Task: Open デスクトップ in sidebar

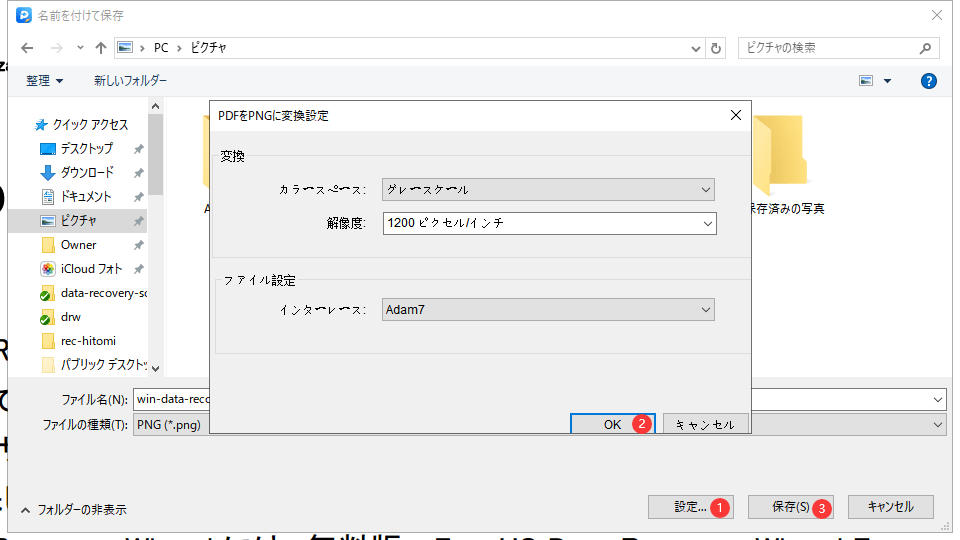Action: point(86,149)
